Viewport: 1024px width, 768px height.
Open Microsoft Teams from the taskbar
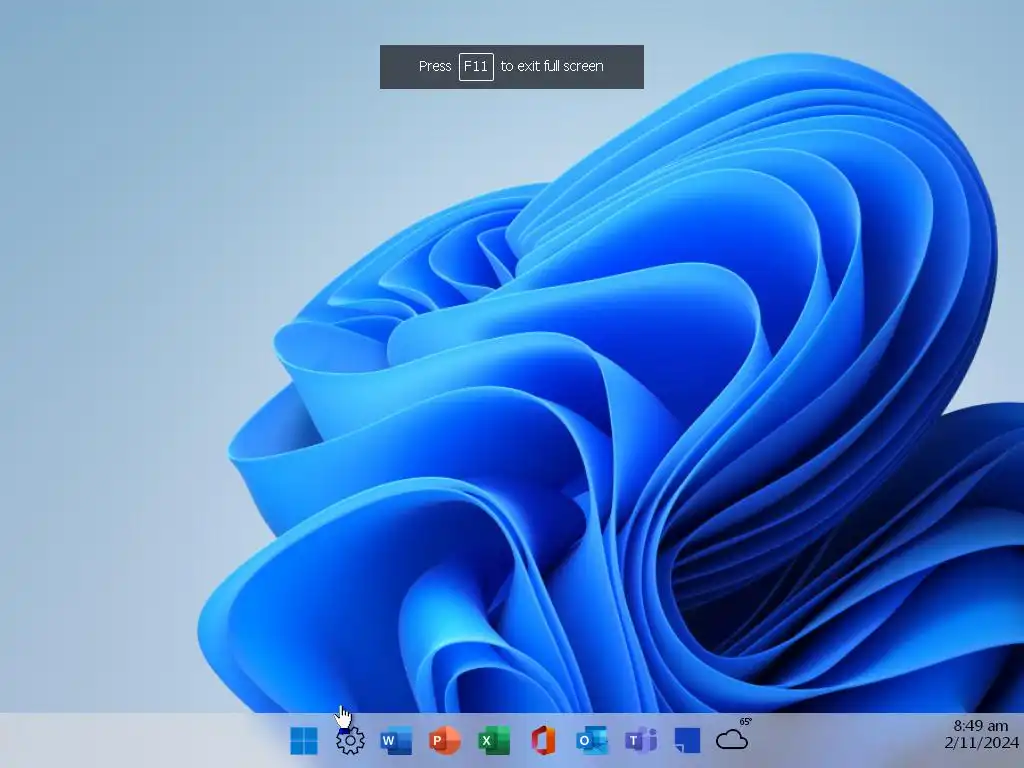[x=641, y=741]
